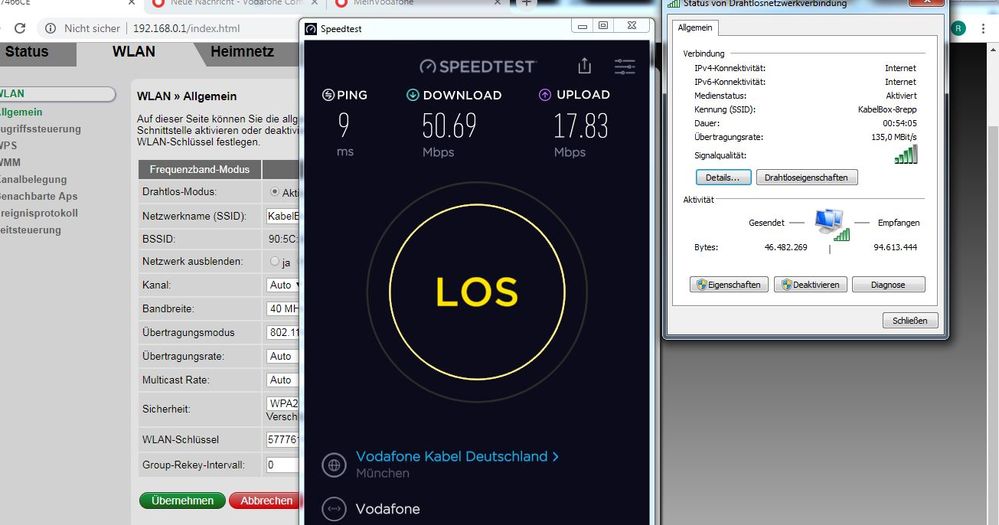Image resolution: width=999 pixels, height=525 pixels.
Task: Run Diagnose in status dialog
Action: click(x=888, y=284)
